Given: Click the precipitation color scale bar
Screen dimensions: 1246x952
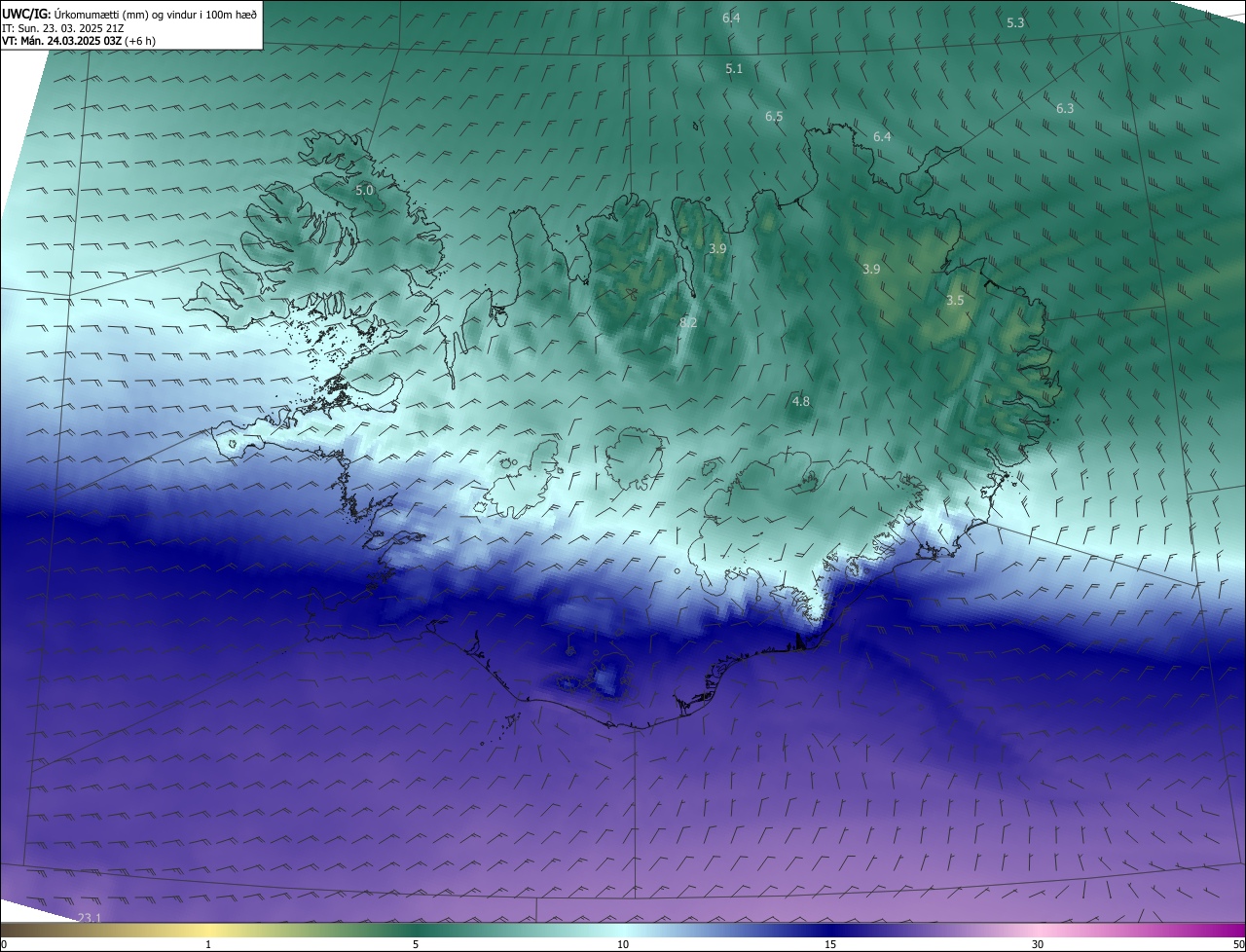Looking at the screenshot, I should point(623,931).
